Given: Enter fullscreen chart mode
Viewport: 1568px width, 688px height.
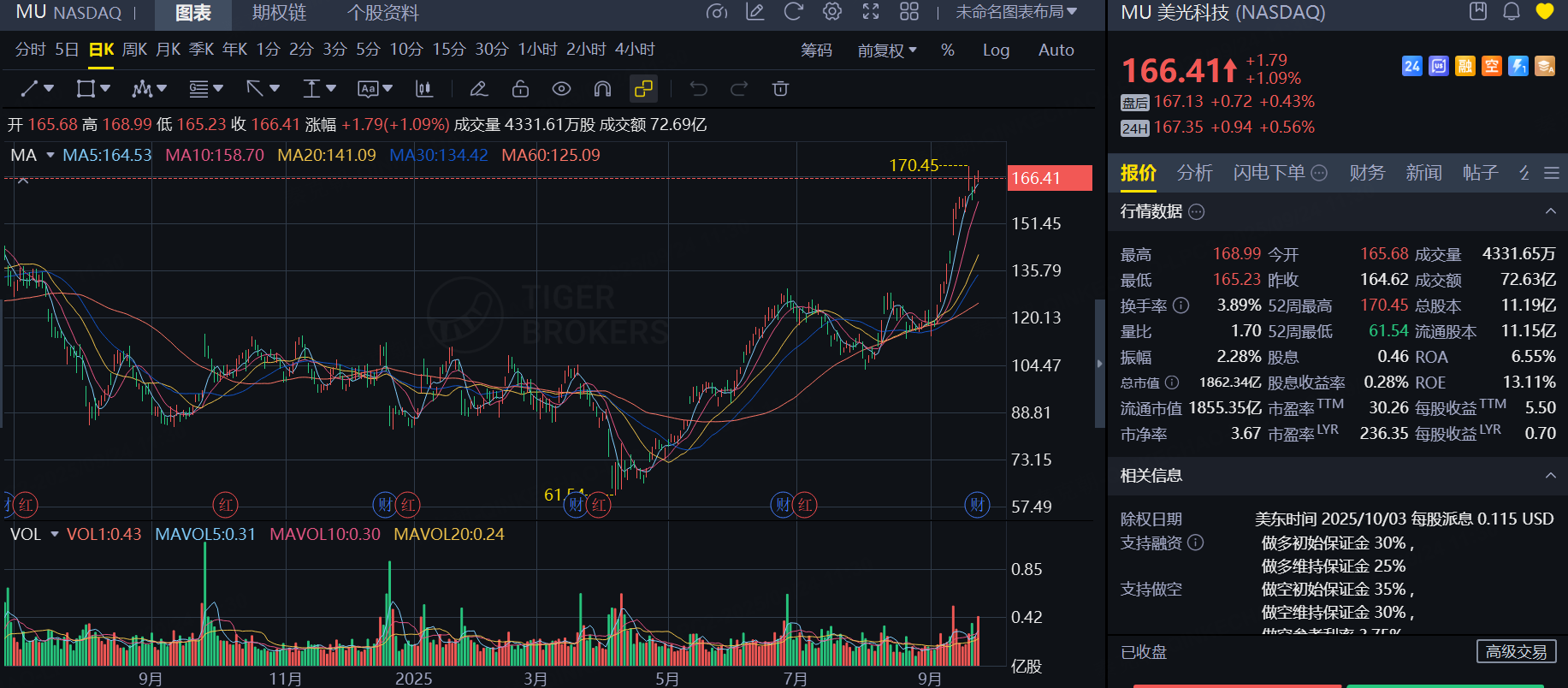Looking at the screenshot, I should [871, 12].
